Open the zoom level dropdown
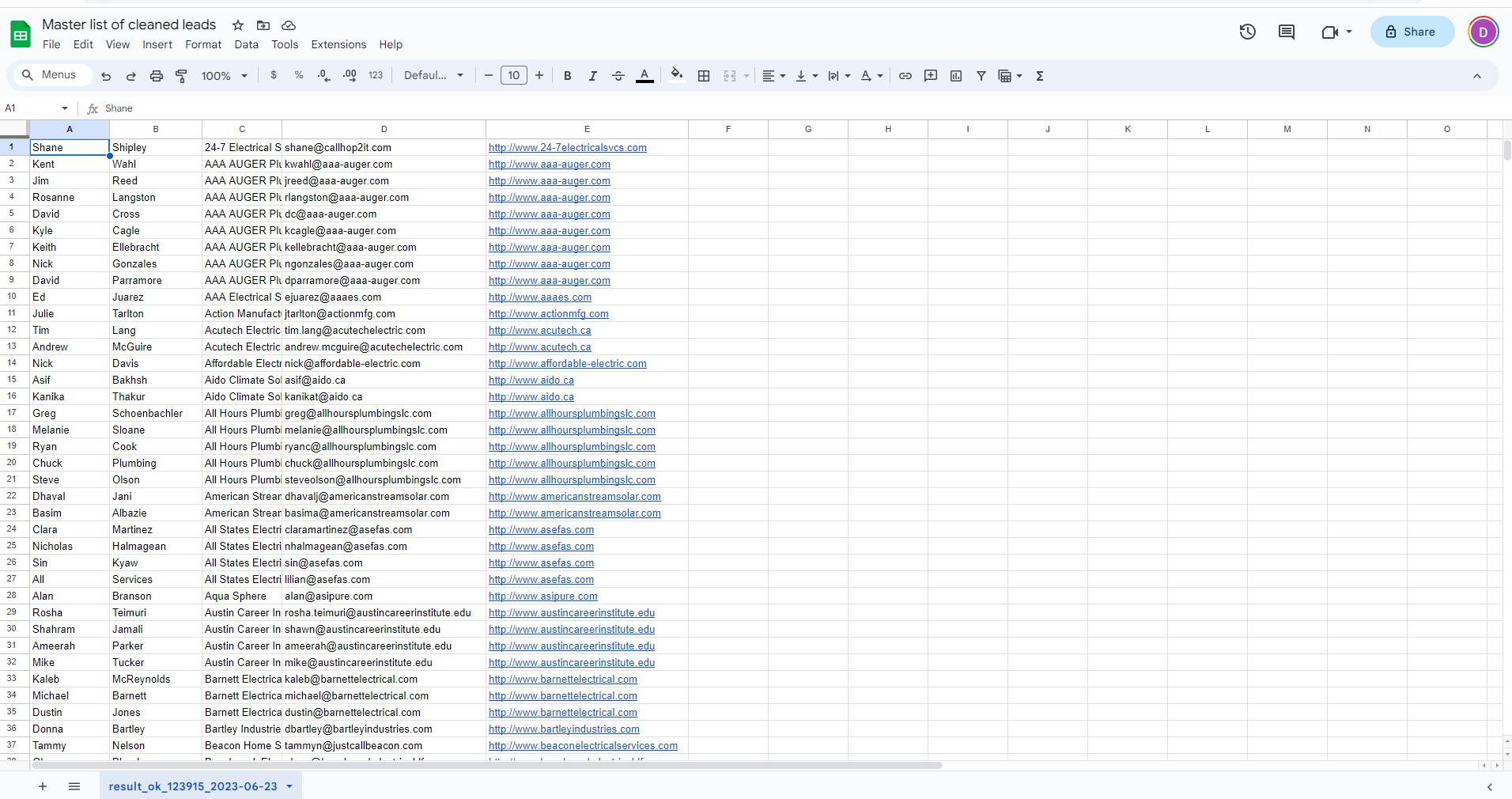Viewport: 1512px width, 799px height. pyautogui.click(x=225, y=76)
